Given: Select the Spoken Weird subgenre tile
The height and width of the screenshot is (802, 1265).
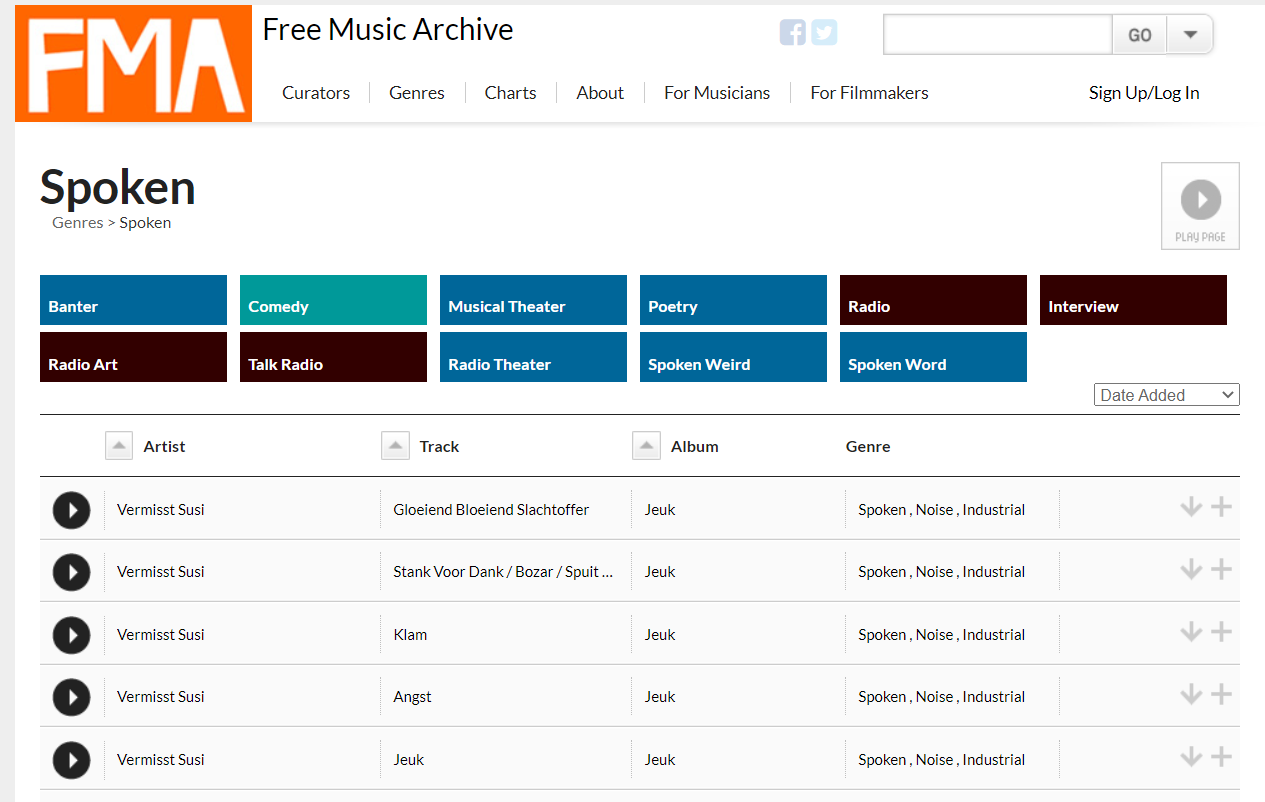Looking at the screenshot, I should click(733, 357).
